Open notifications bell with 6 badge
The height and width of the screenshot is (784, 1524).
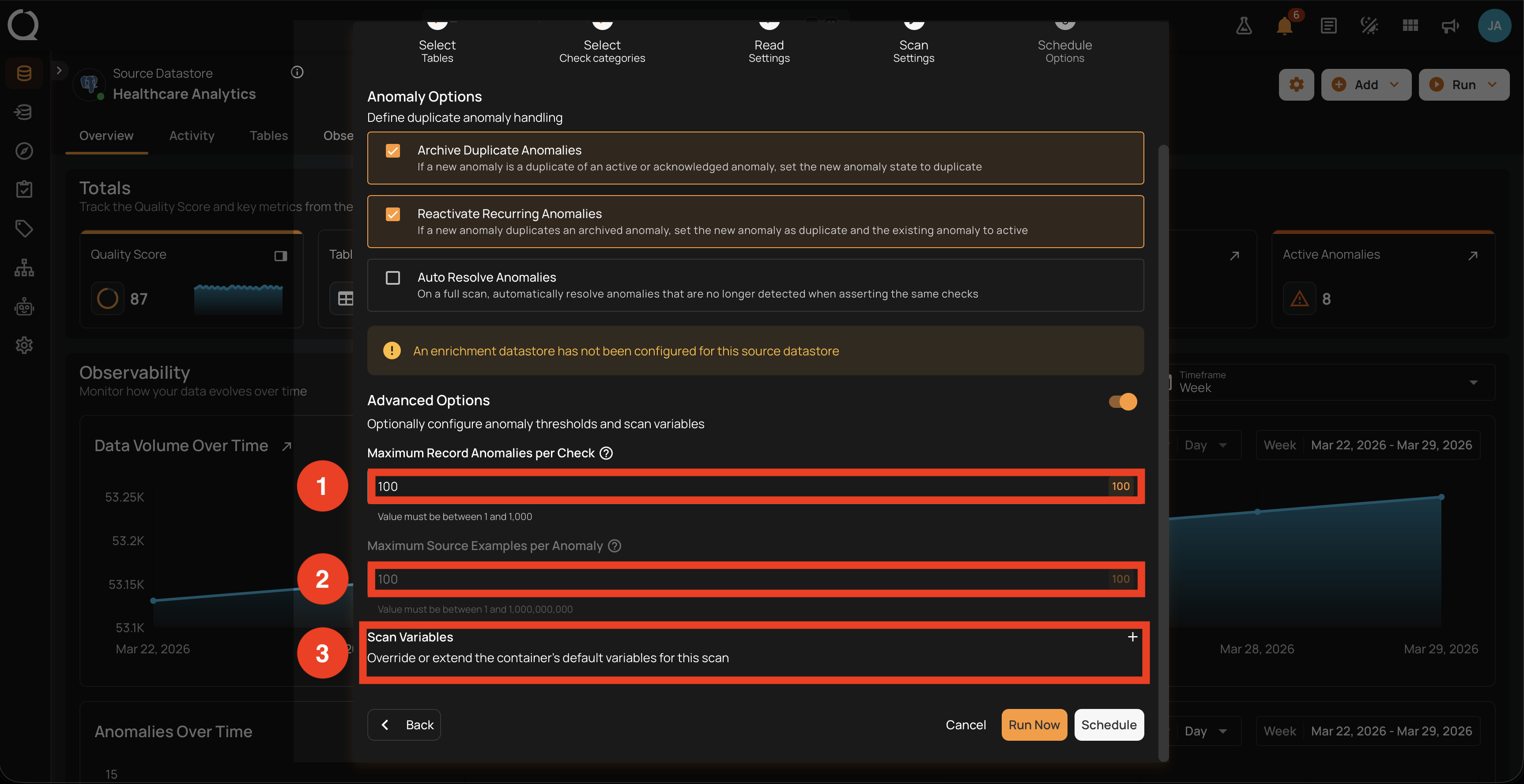click(1285, 26)
